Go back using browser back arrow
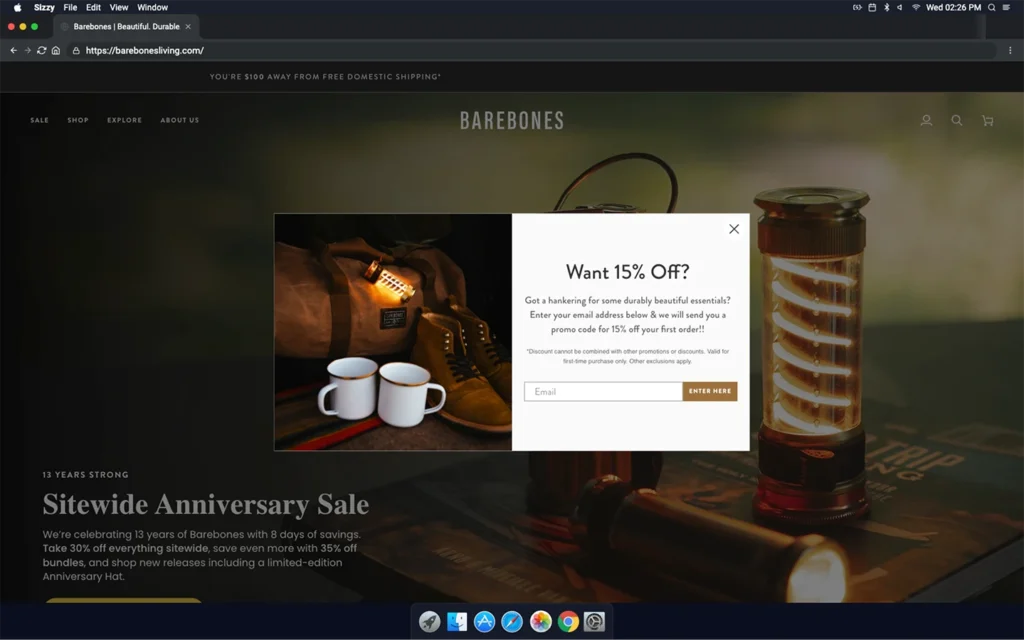This screenshot has width=1024, height=640. 14,50
